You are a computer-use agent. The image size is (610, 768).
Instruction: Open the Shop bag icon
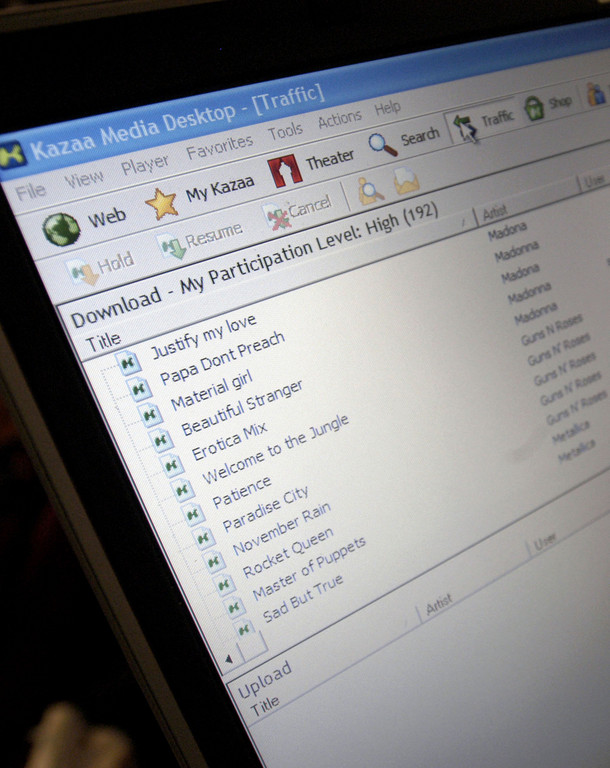coord(534,108)
